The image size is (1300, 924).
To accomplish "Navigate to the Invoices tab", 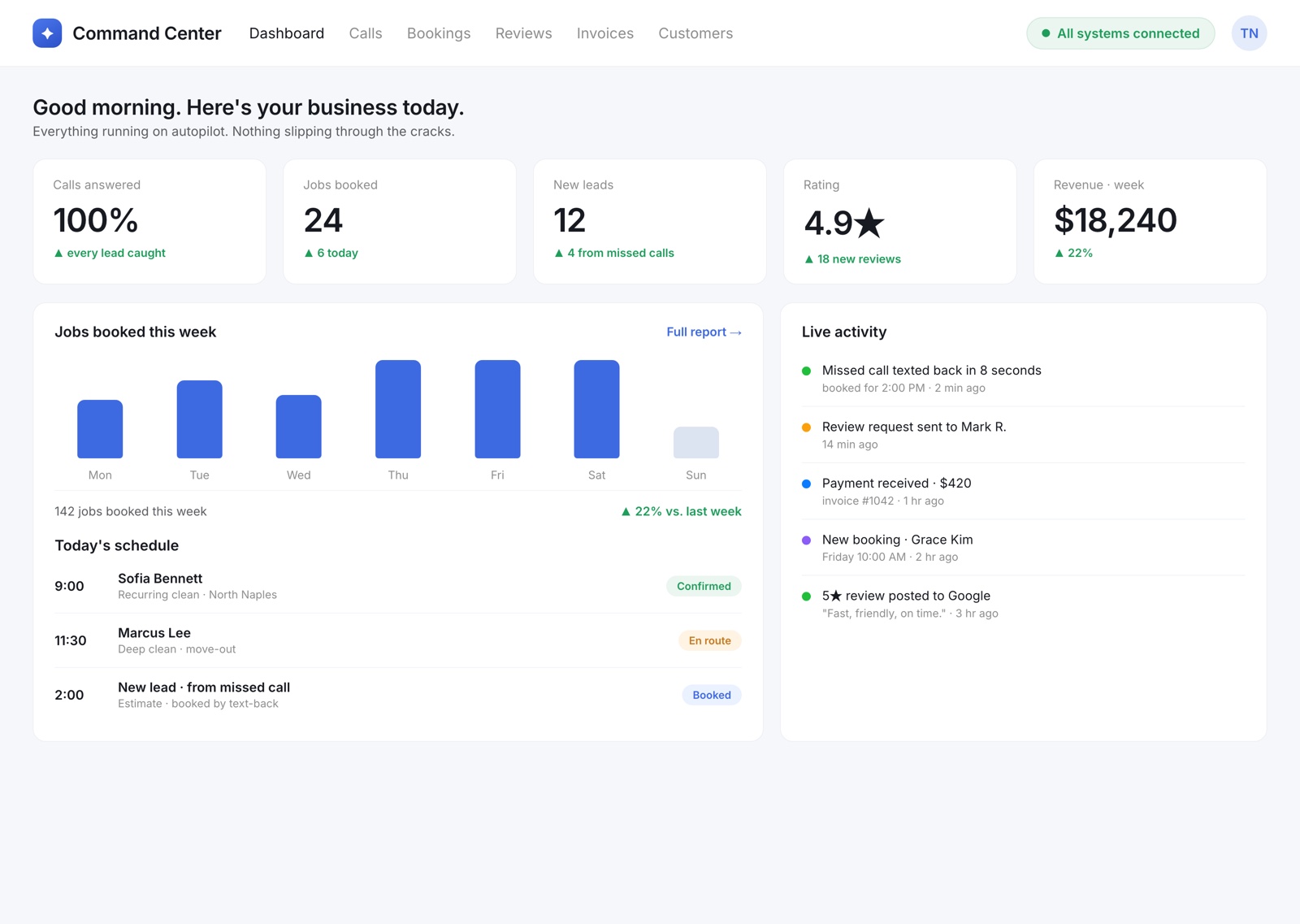I will (605, 33).
